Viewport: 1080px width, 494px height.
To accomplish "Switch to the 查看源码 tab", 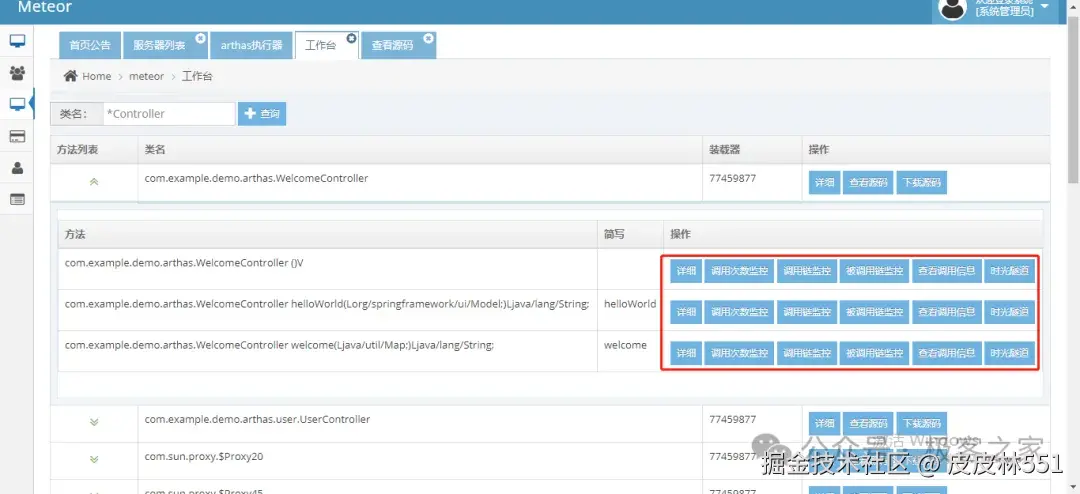I will pos(398,45).
